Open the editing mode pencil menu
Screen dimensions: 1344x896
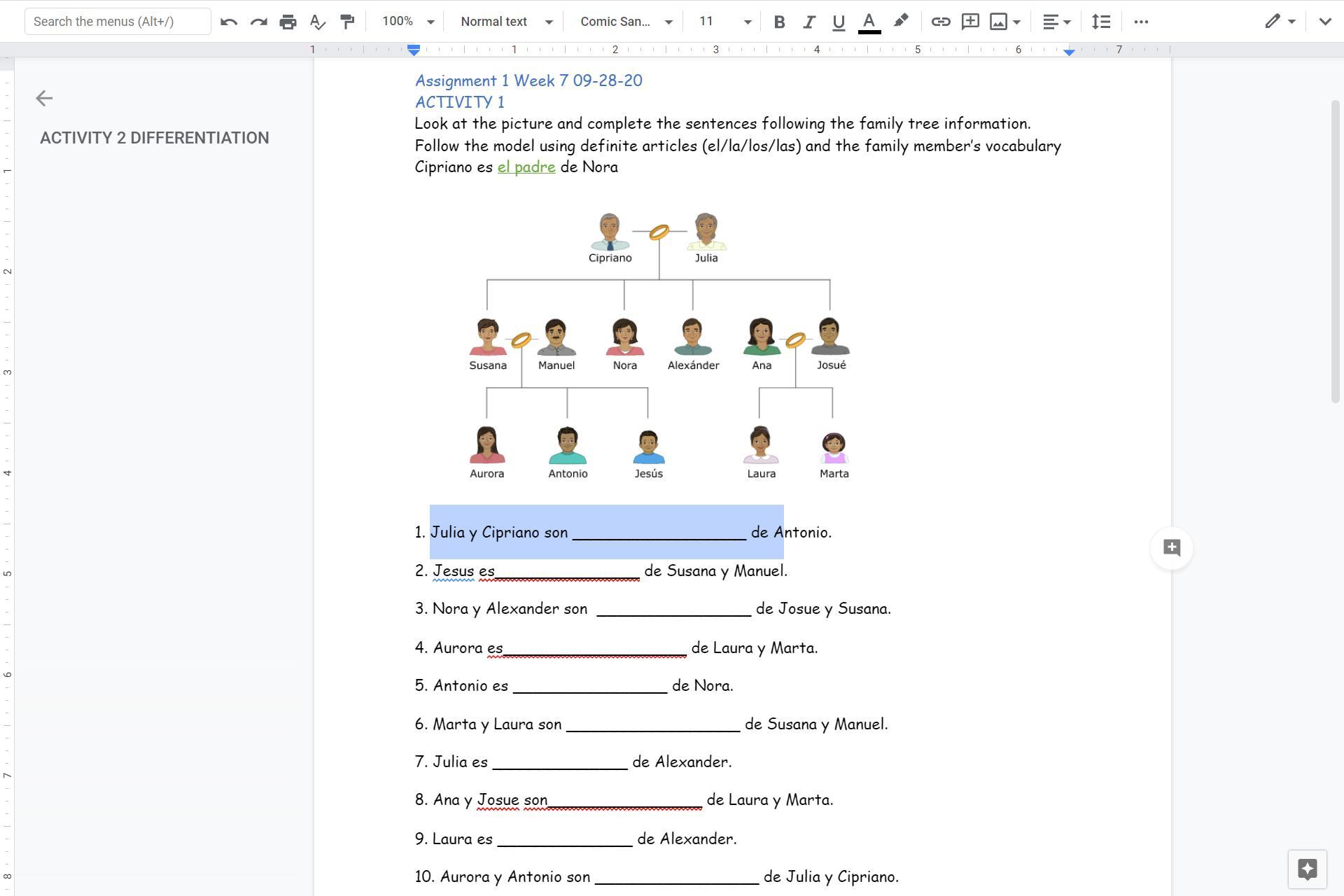[x=1280, y=22]
